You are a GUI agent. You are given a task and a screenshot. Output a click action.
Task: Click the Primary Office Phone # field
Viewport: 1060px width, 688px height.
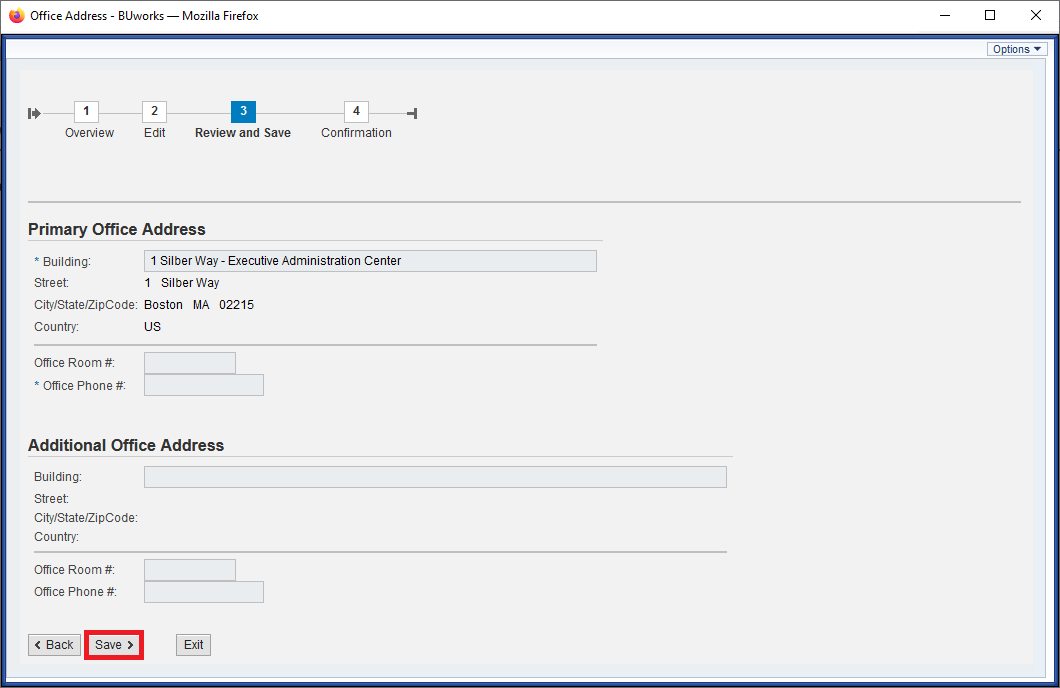tap(203, 385)
